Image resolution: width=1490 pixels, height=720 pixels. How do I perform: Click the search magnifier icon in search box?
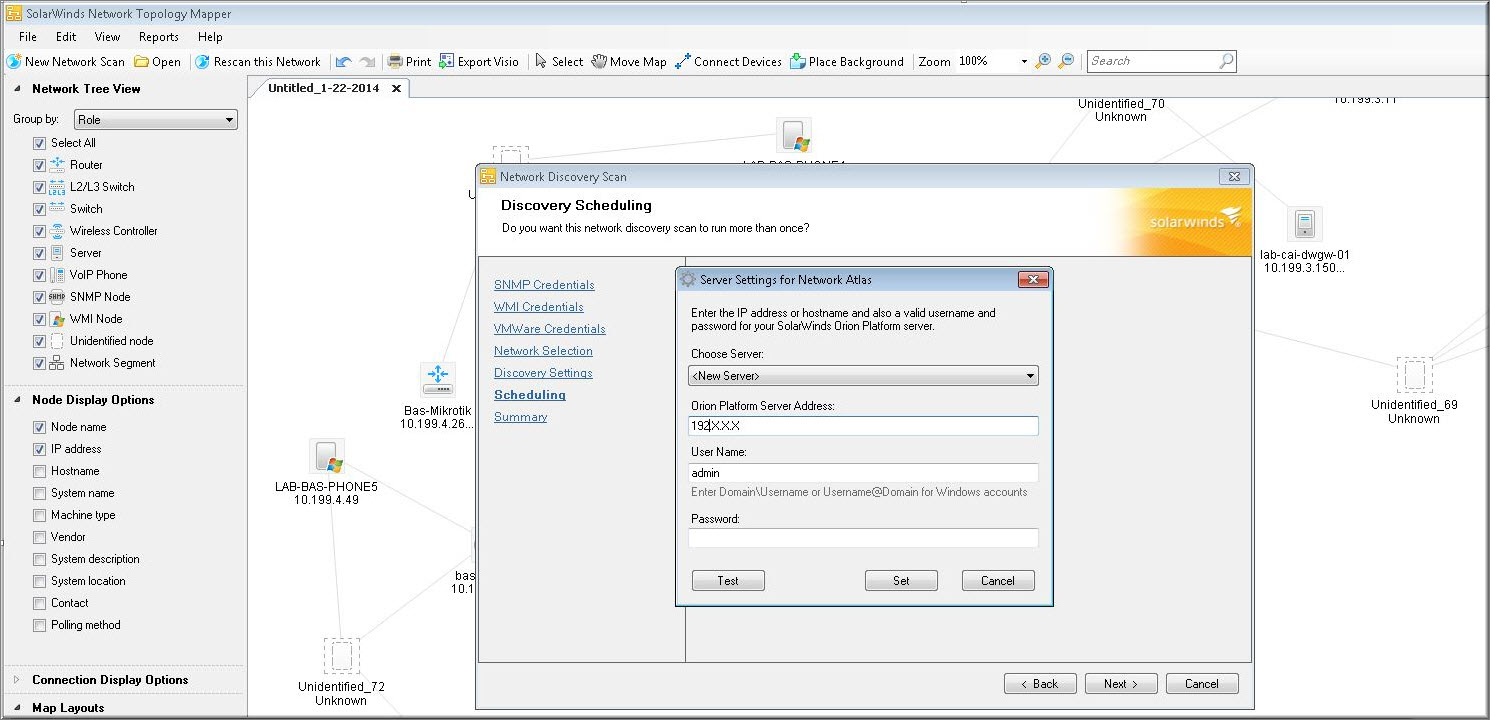[x=1226, y=61]
